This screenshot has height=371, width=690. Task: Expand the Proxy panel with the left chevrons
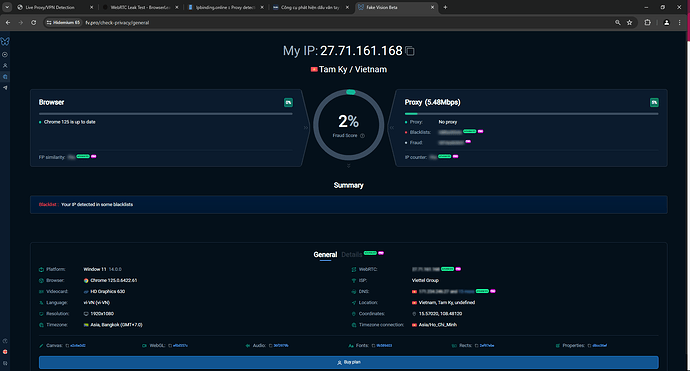[x=391, y=128]
